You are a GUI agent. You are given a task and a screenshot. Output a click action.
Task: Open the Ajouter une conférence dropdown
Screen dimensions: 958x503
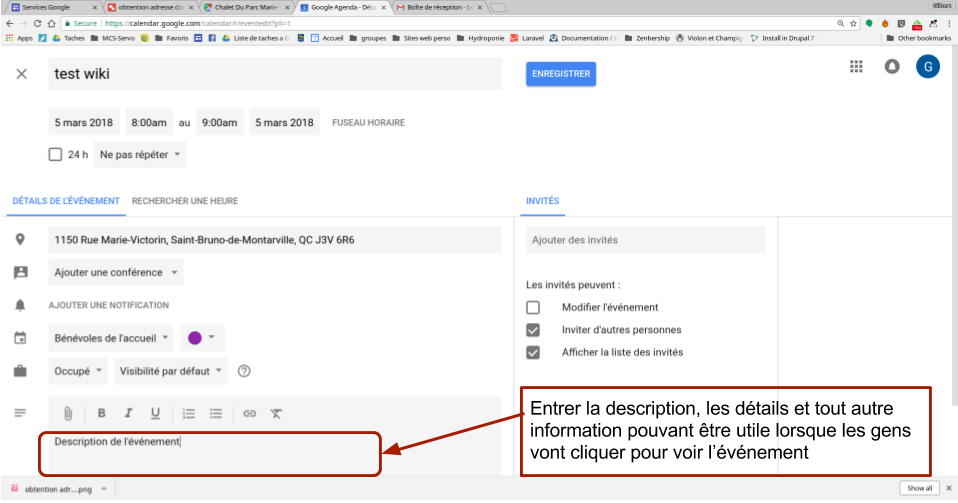point(116,272)
